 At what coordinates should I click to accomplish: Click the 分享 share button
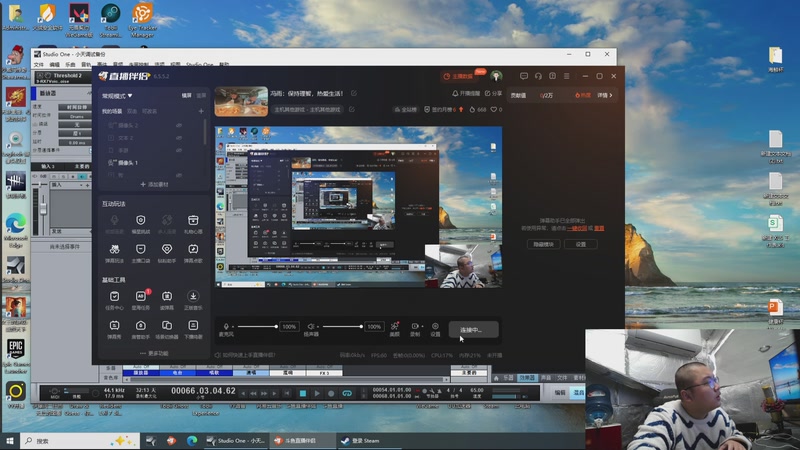coord(493,93)
